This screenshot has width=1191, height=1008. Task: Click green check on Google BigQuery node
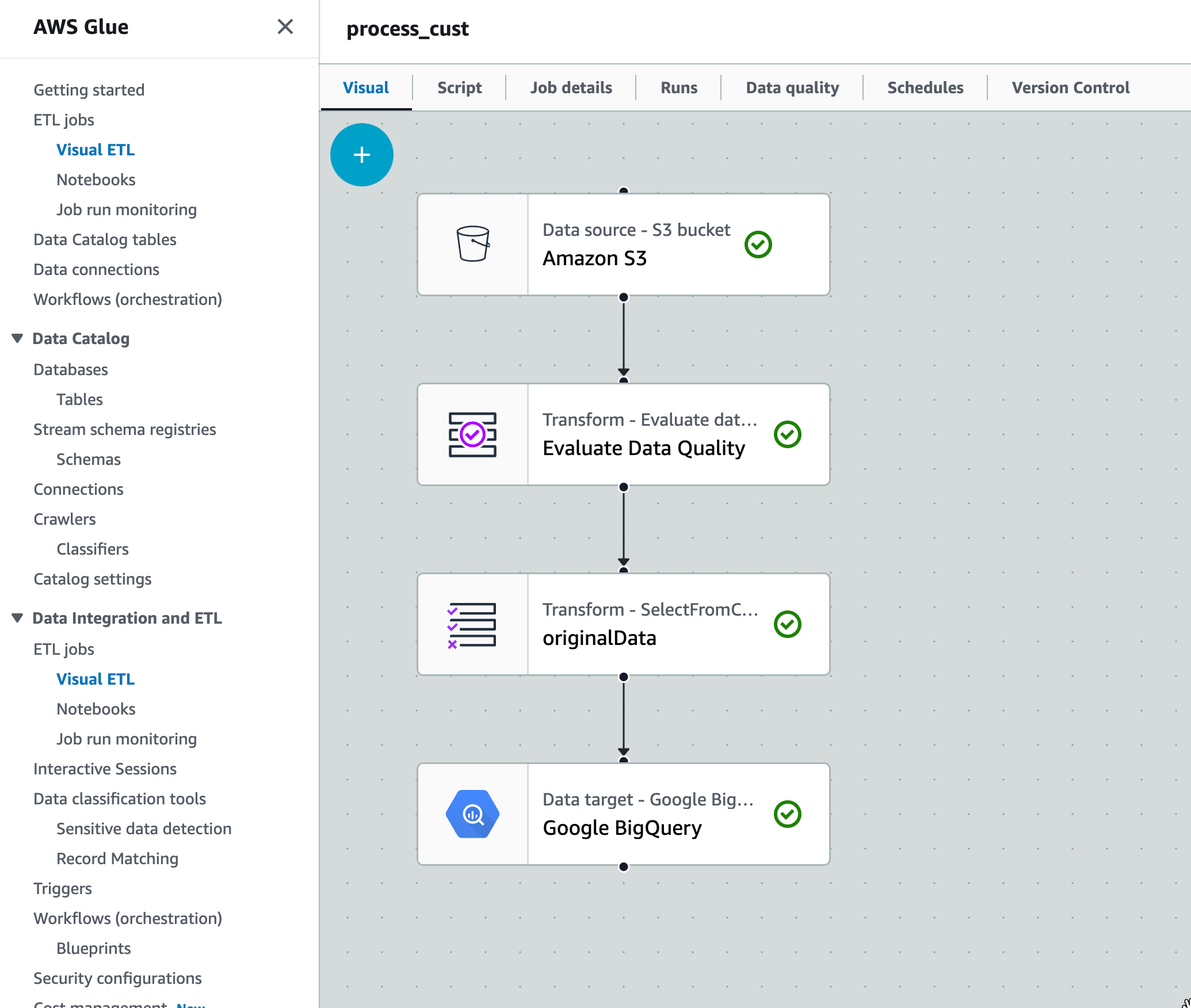pos(787,814)
